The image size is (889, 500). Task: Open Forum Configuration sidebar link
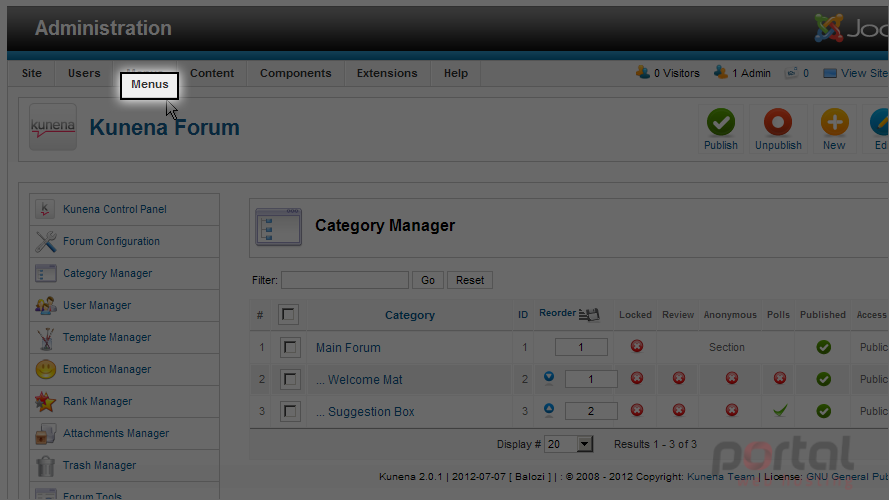click(111, 241)
